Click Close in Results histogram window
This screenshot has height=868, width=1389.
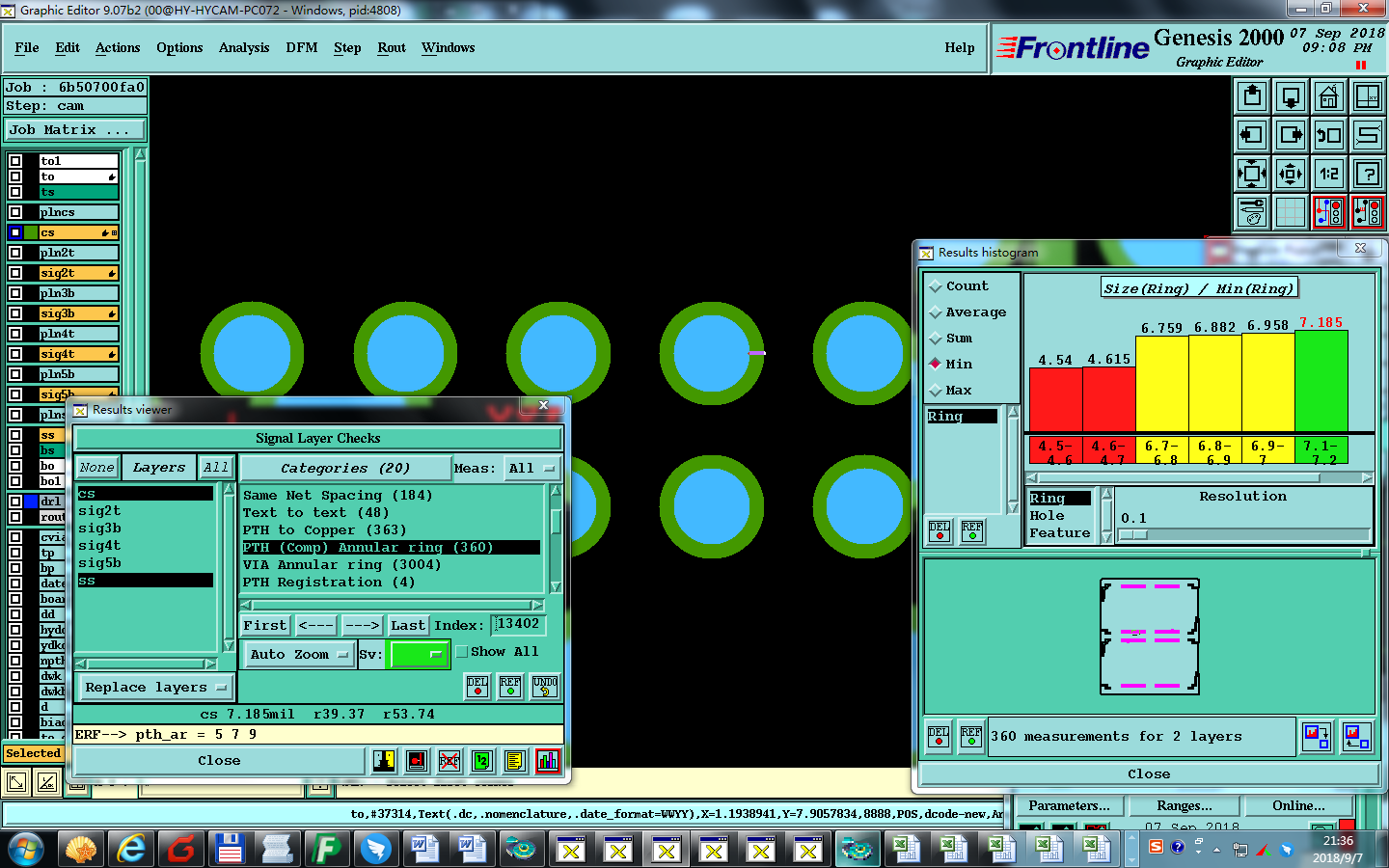pyautogui.click(x=1149, y=774)
